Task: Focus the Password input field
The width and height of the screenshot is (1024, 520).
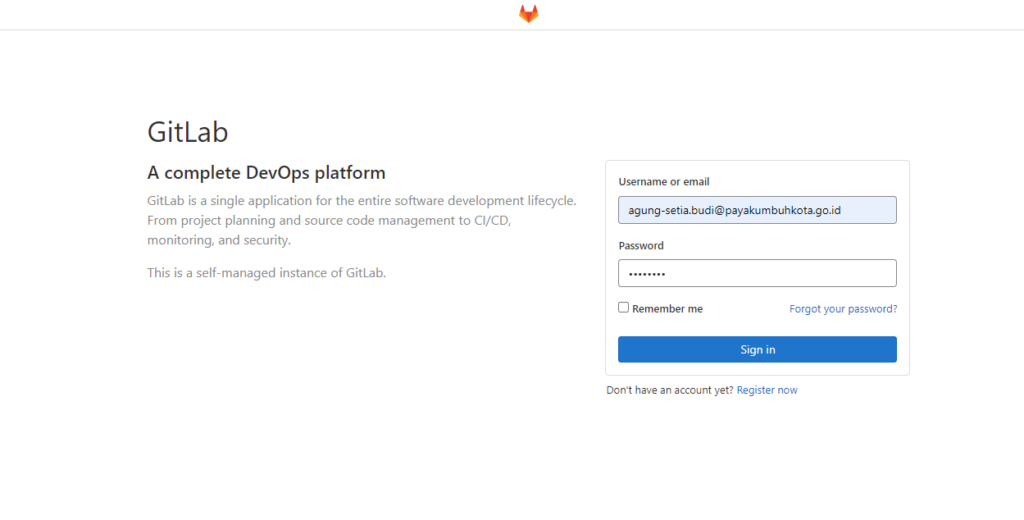Action: pyautogui.click(x=757, y=273)
